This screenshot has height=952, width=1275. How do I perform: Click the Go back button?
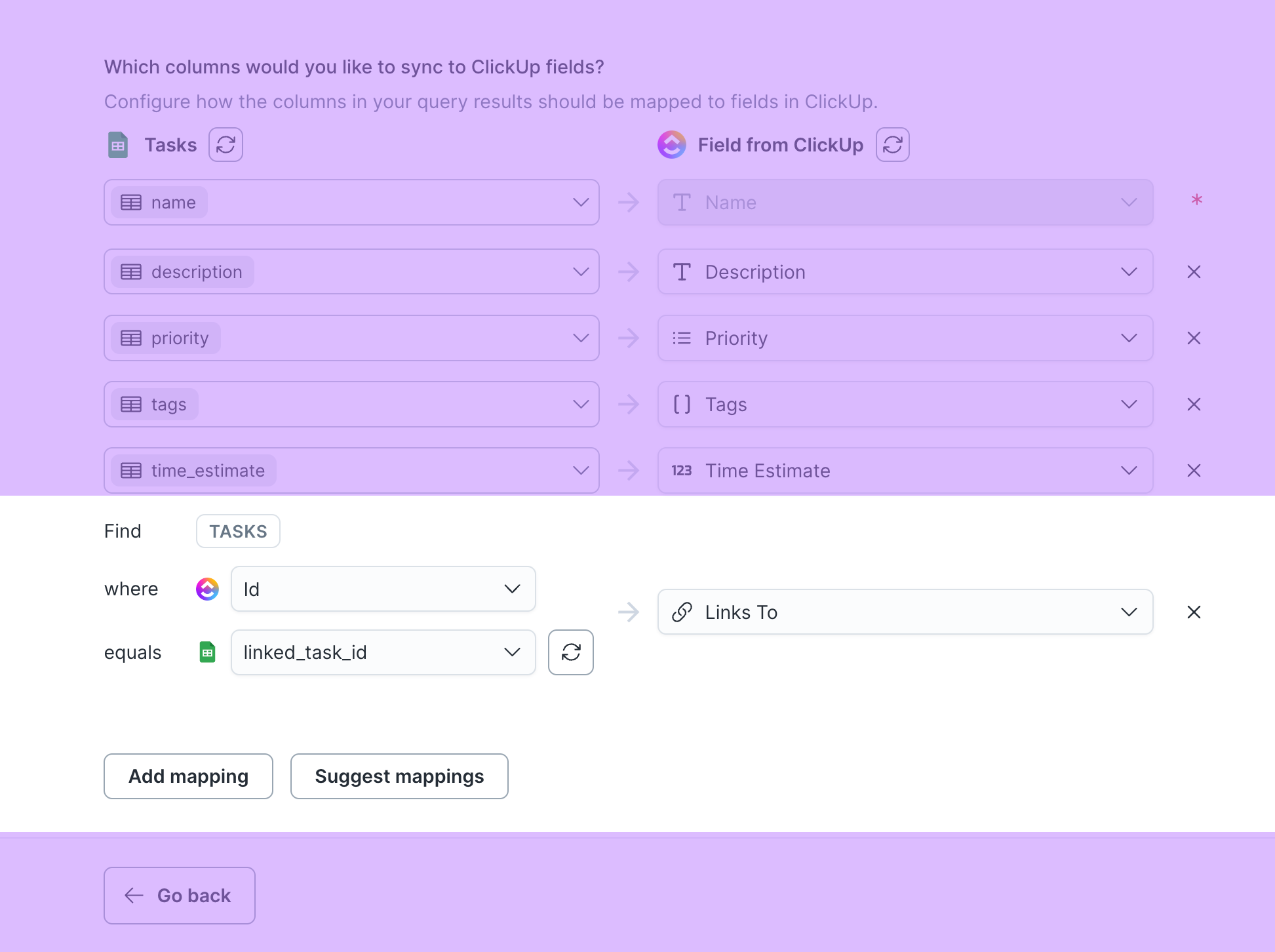180,896
